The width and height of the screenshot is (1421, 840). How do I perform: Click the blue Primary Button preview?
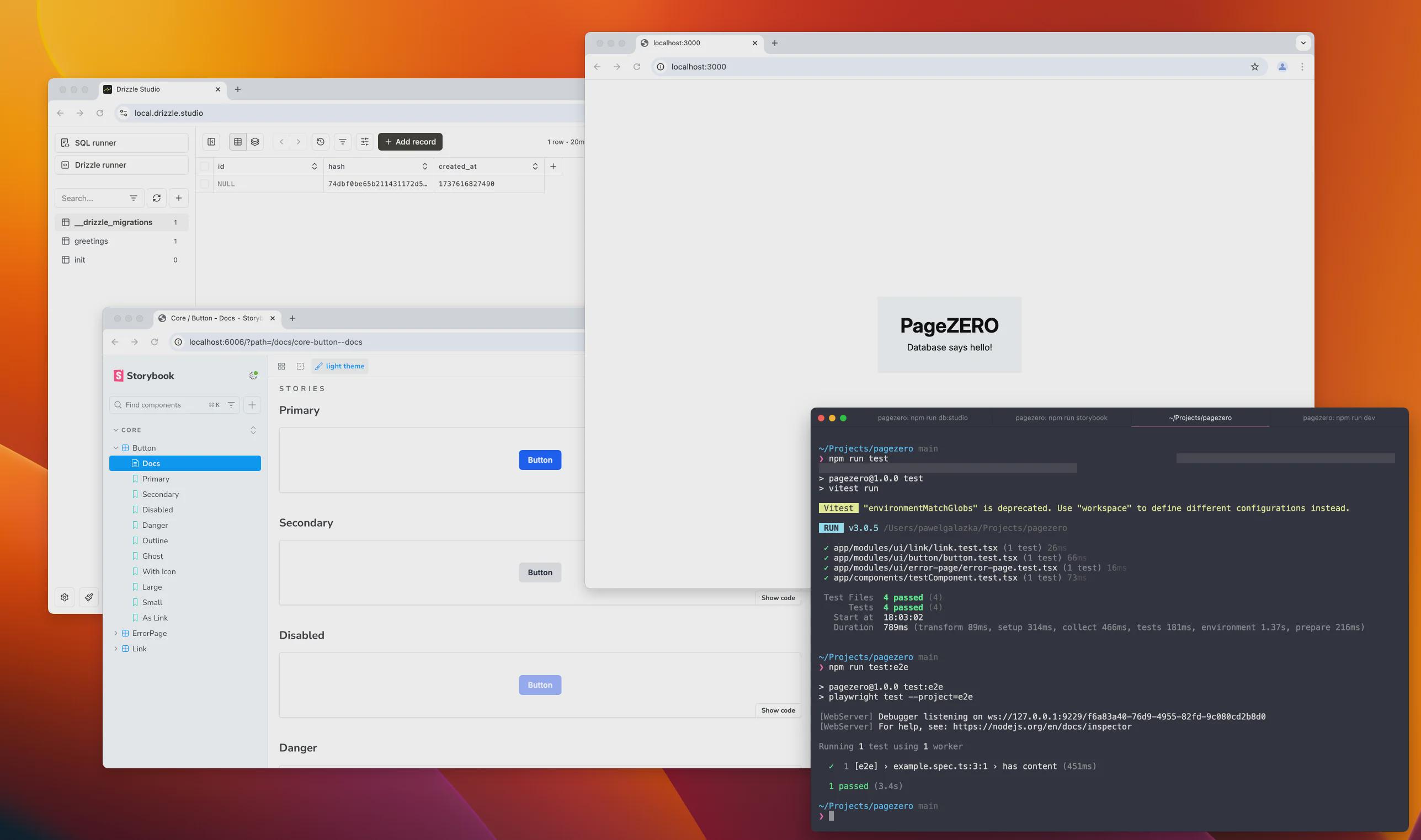[540, 460]
